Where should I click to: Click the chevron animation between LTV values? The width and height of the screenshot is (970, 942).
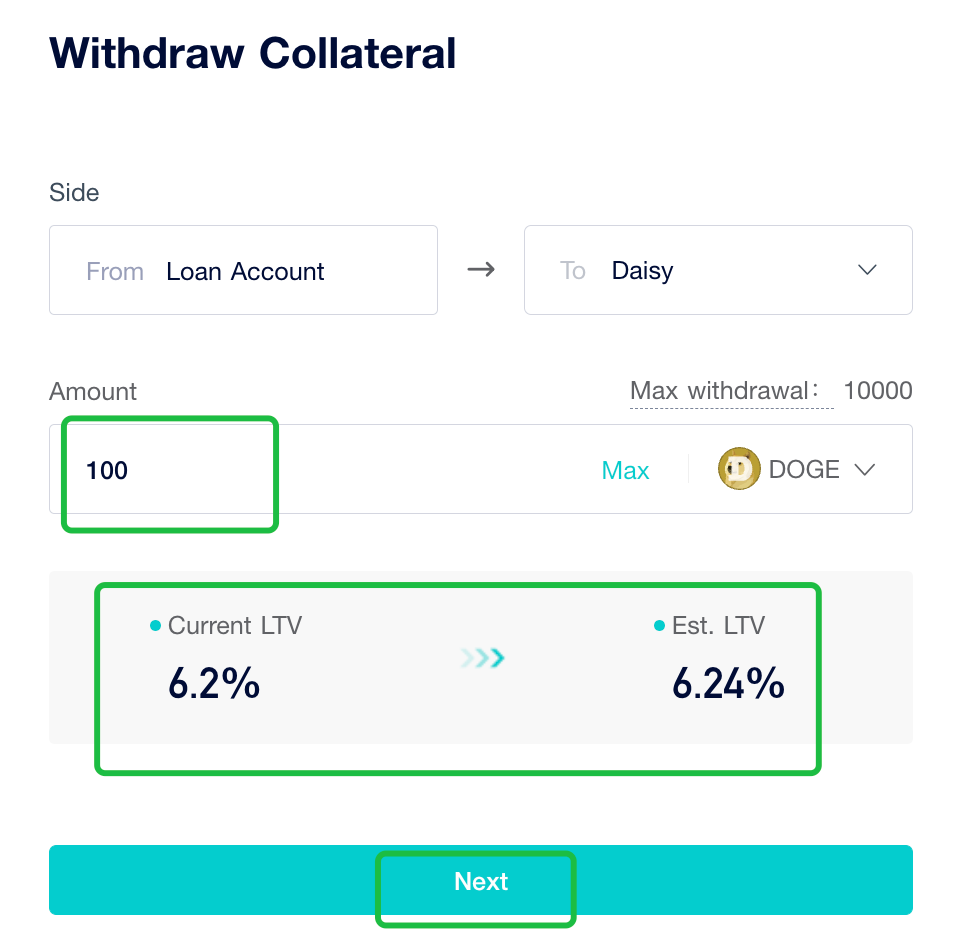[x=482, y=658]
